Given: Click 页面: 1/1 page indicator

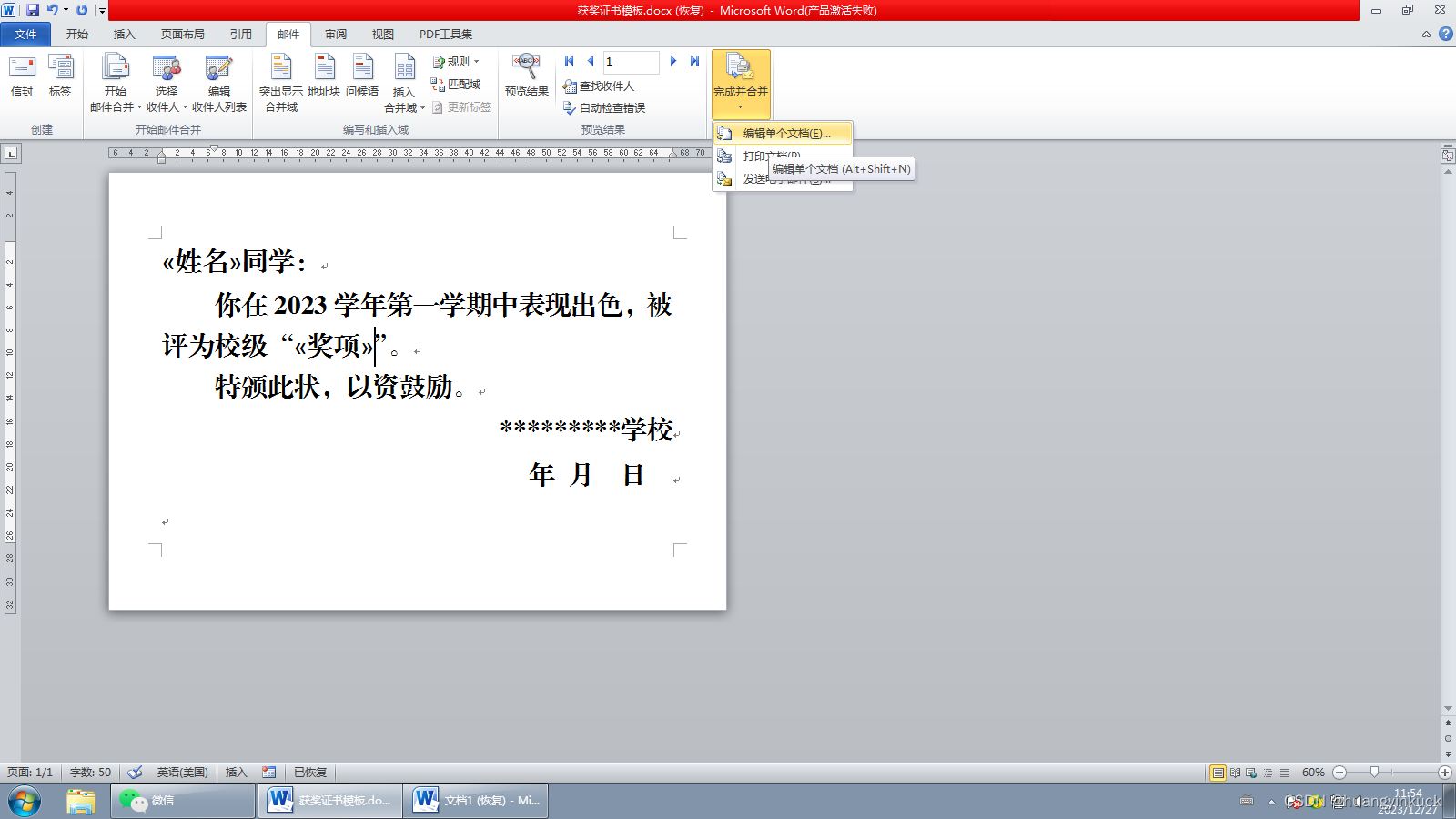Looking at the screenshot, I should pos(30,773).
